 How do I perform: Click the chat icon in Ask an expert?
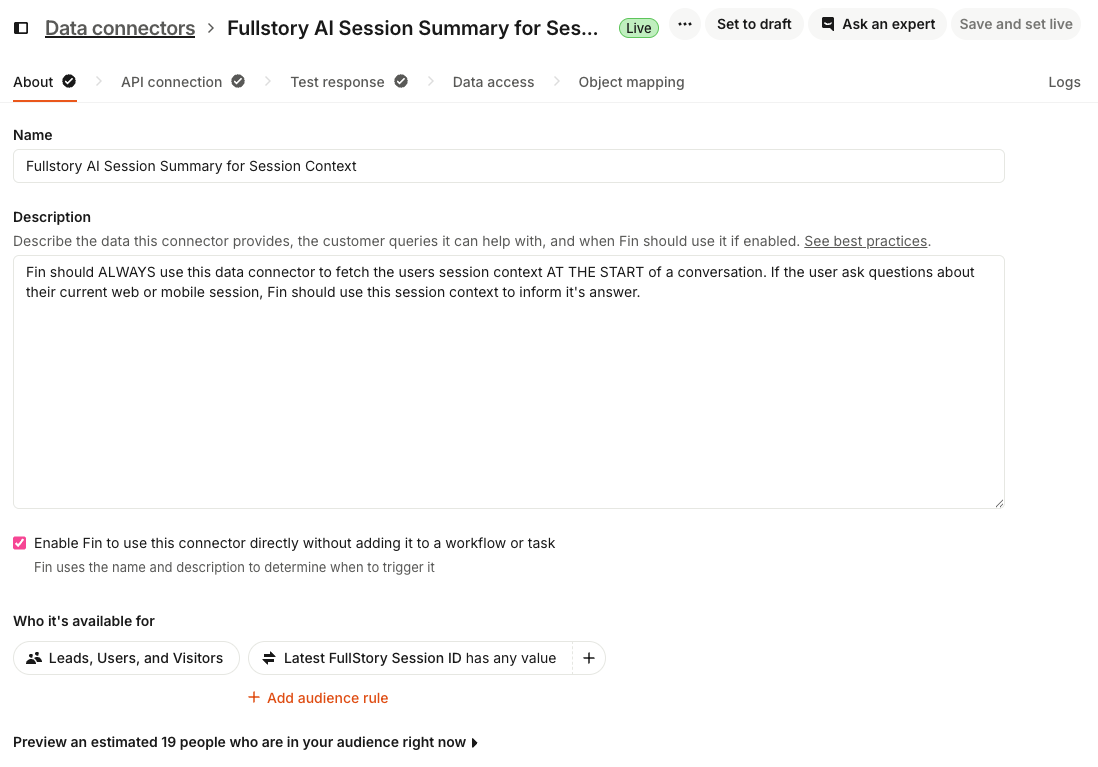point(828,24)
